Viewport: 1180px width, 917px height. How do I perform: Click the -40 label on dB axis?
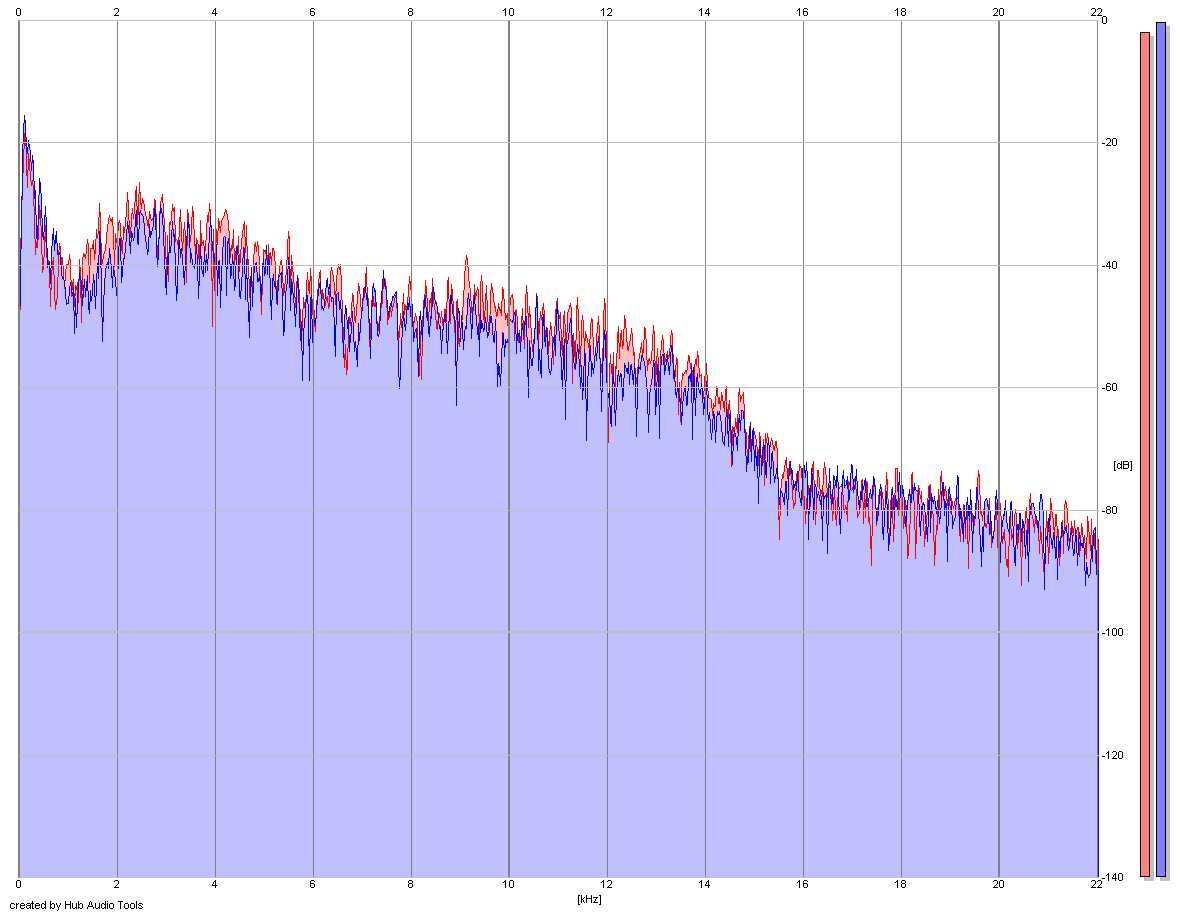click(1109, 266)
